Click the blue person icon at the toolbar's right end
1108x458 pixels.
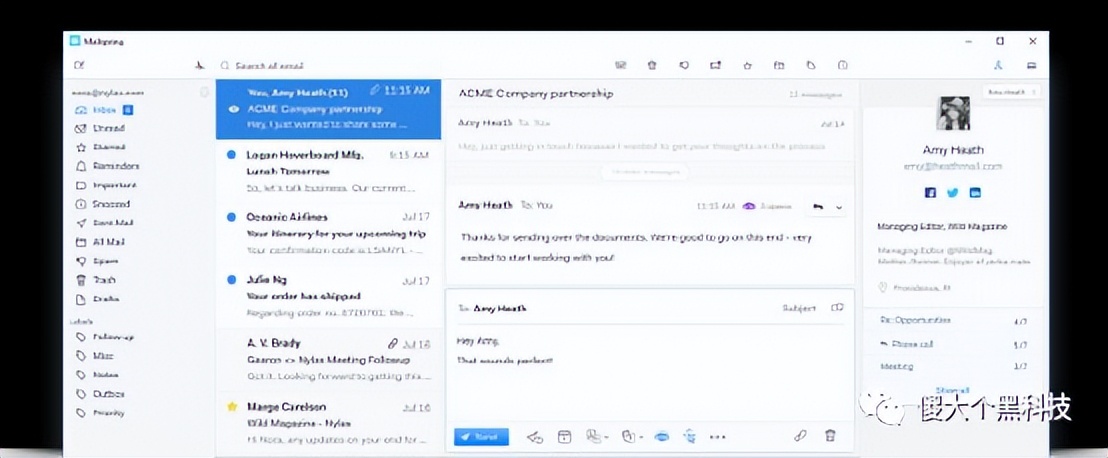[998, 65]
